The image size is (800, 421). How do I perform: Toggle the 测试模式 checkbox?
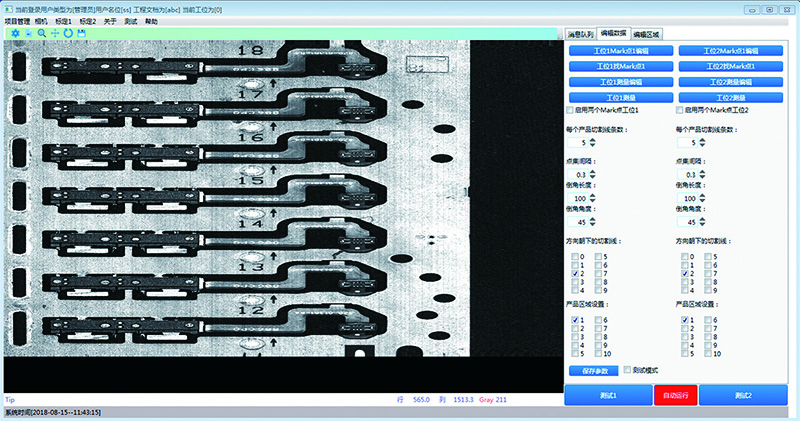[x=628, y=369]
